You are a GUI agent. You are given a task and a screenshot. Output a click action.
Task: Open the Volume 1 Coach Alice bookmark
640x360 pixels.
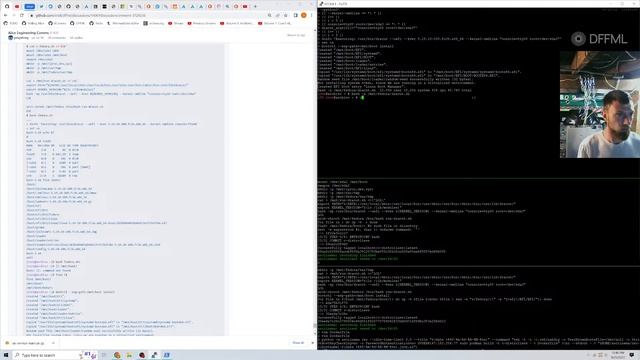274,23
